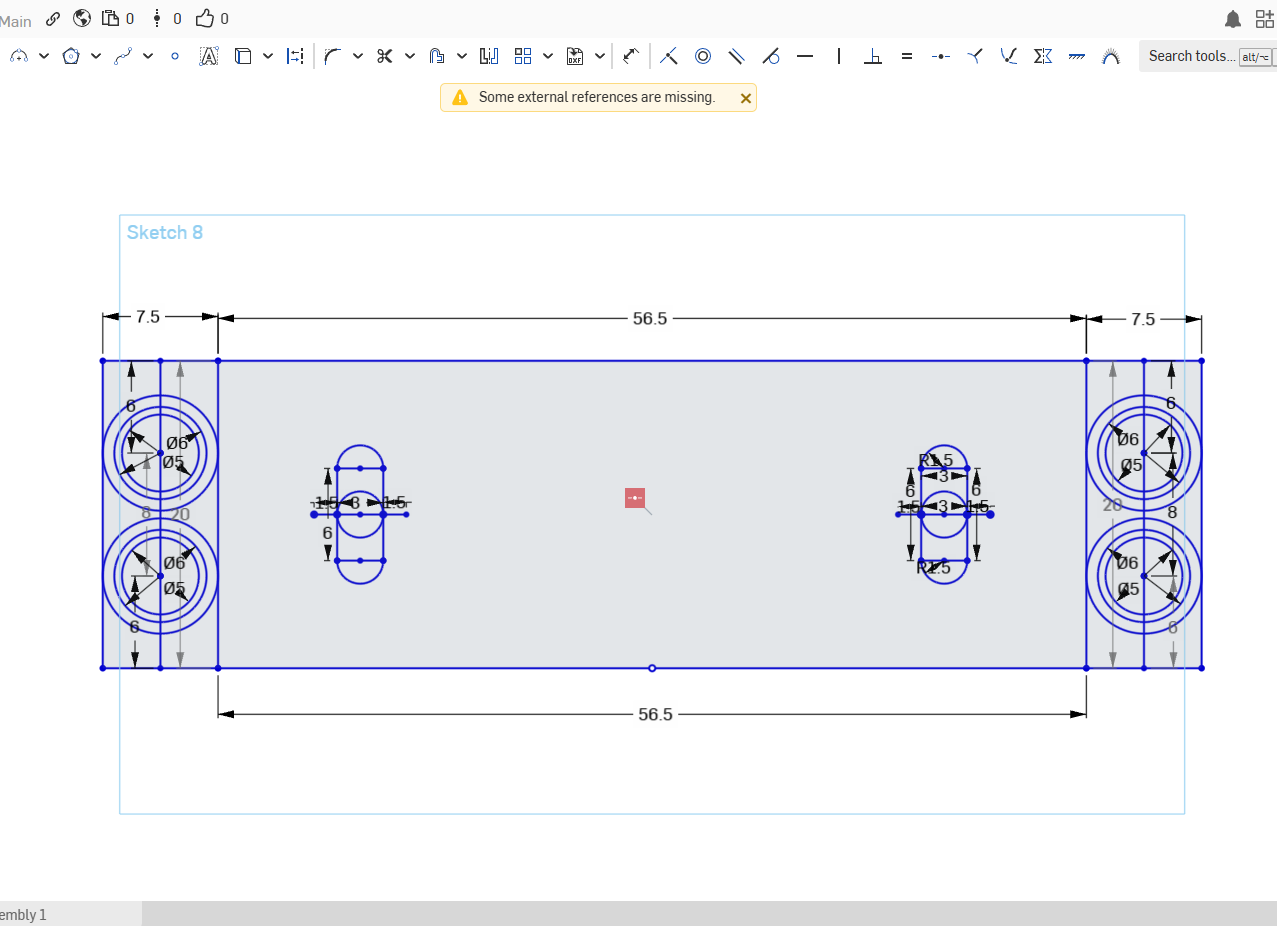The width and height of the screenshot is (1277, 926).
Task: Apply the symmetric constraint
Action: 1043,56
